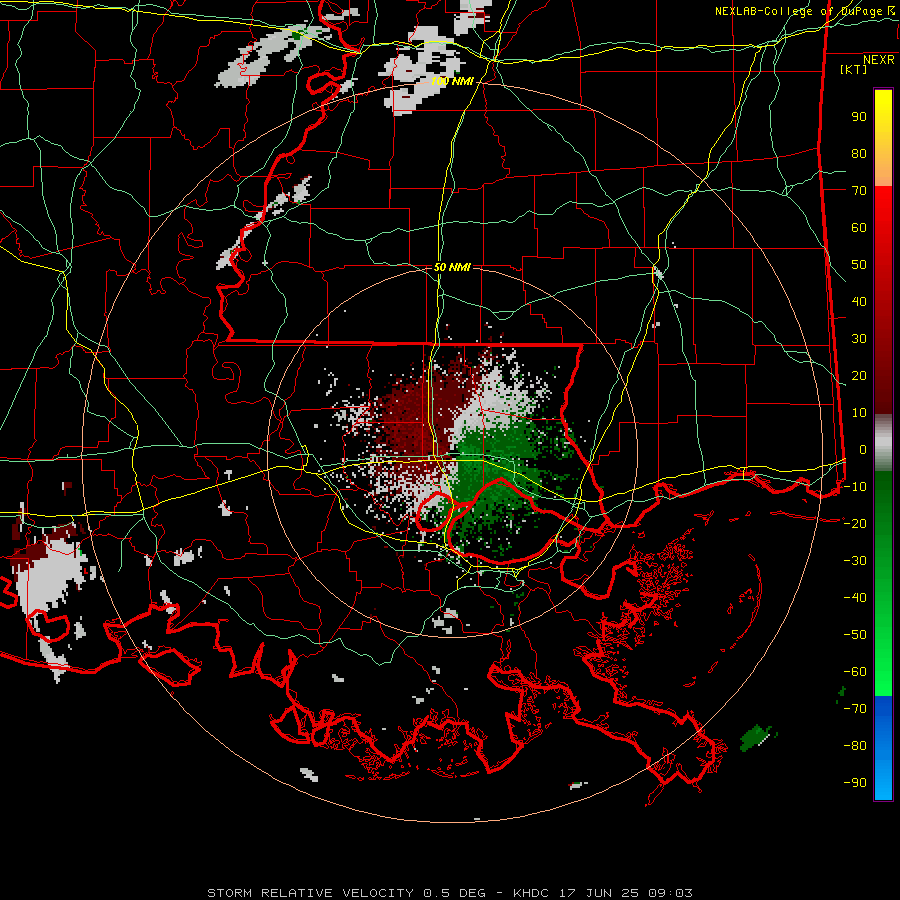The image size is (900, 900).
Task: Click the 80 value on color scale
Action: (859, 154)
